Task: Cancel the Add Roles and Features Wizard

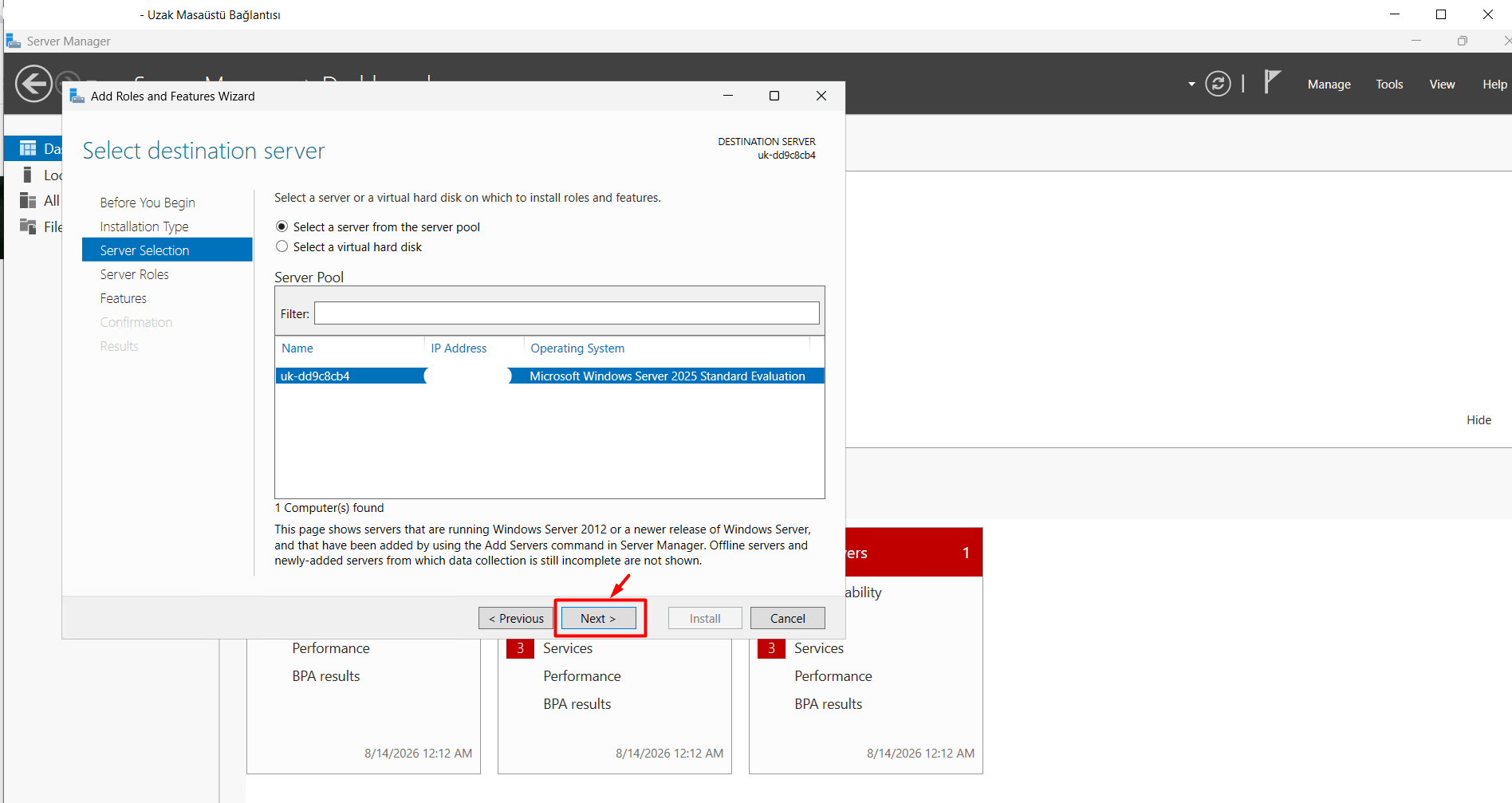Action: coord(788,618)
